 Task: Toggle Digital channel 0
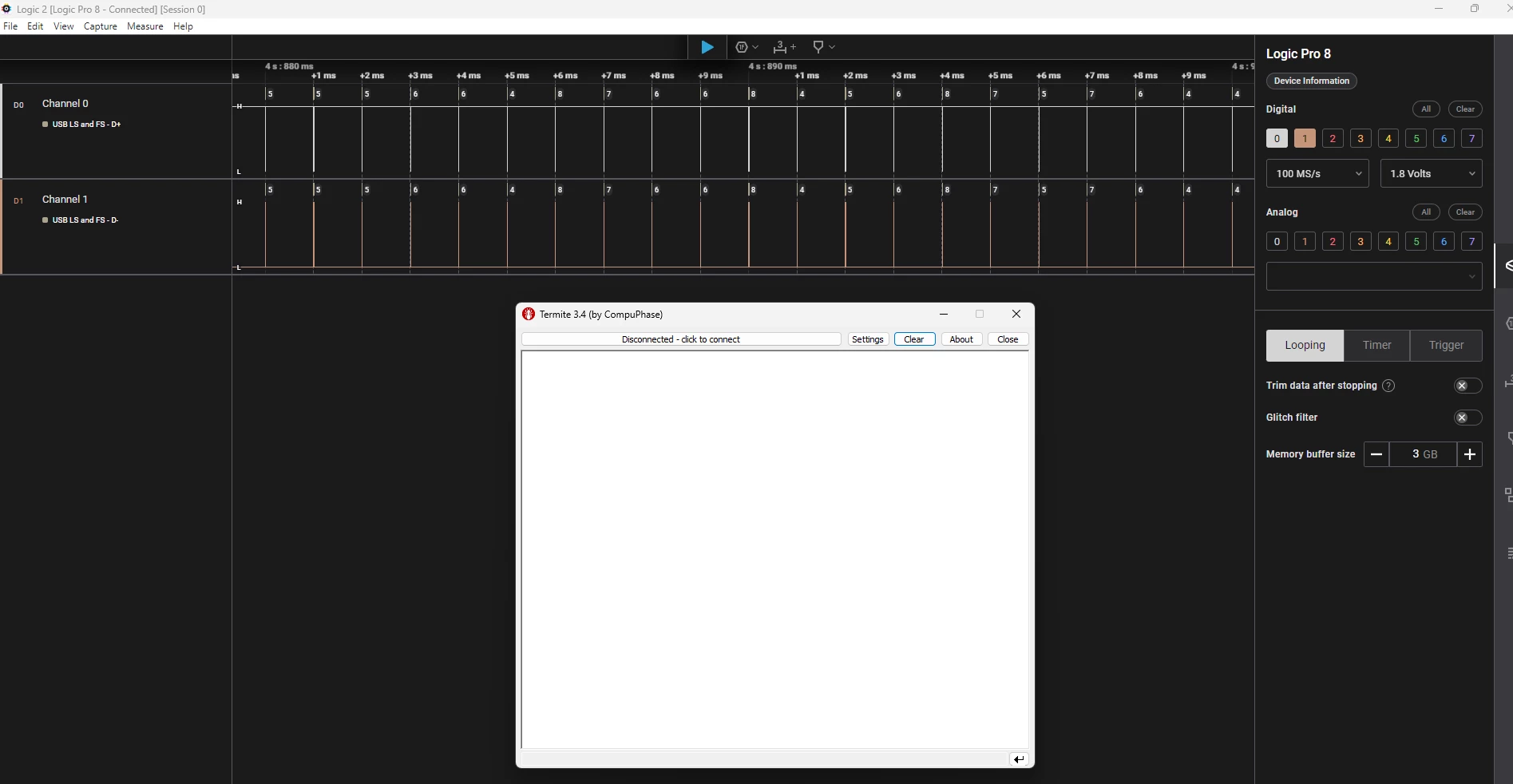(1277, 138)
